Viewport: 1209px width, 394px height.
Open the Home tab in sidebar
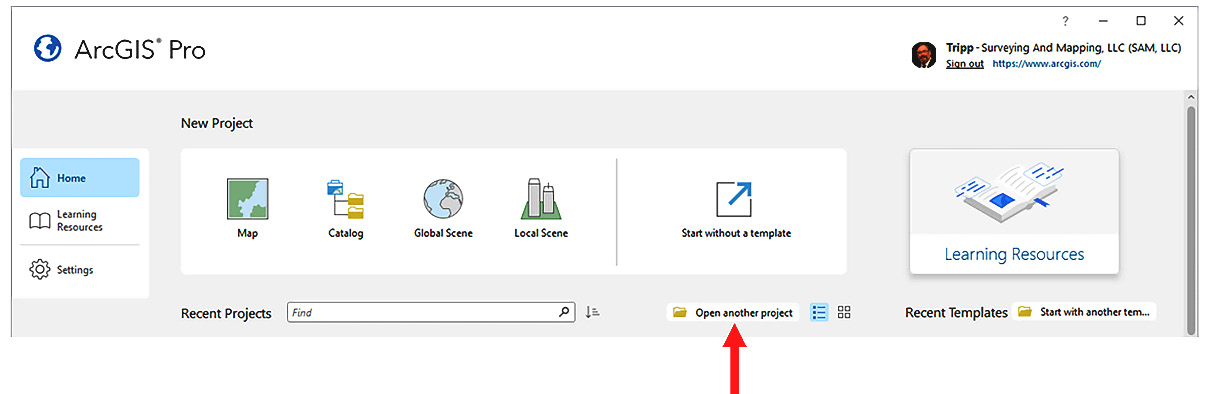pos(80,178)
